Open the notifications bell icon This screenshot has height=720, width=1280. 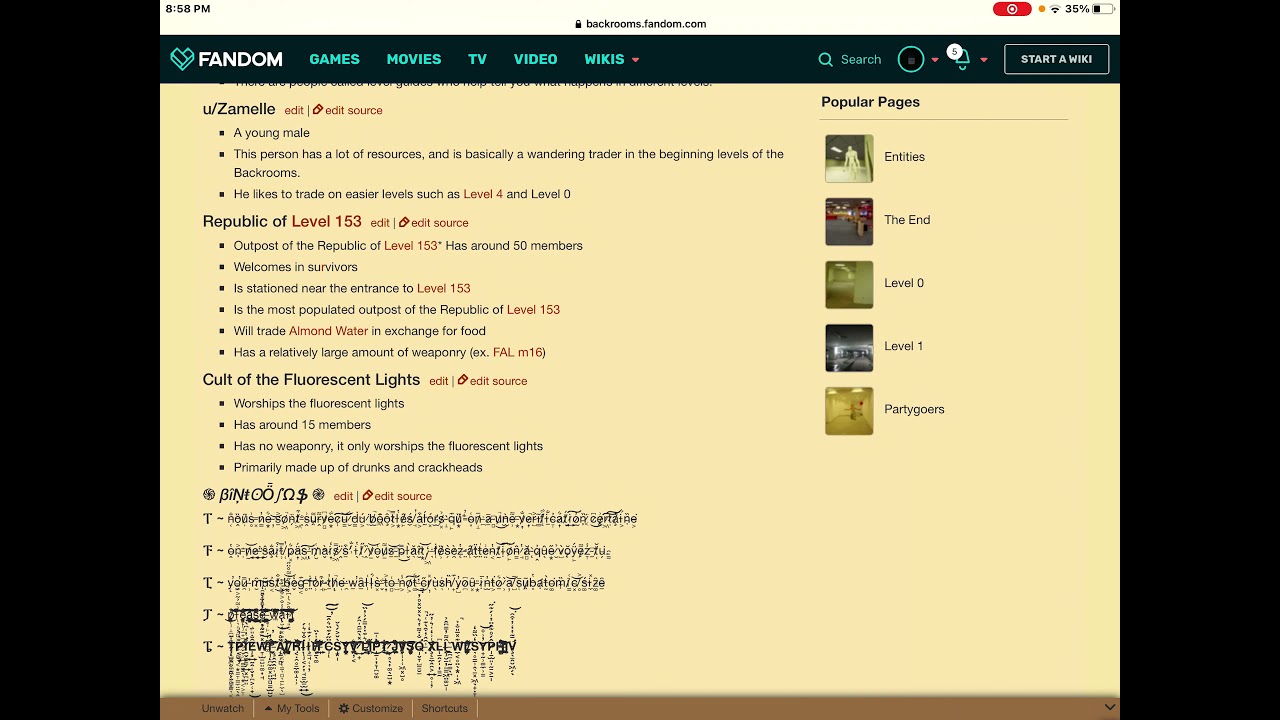[961, 60]
